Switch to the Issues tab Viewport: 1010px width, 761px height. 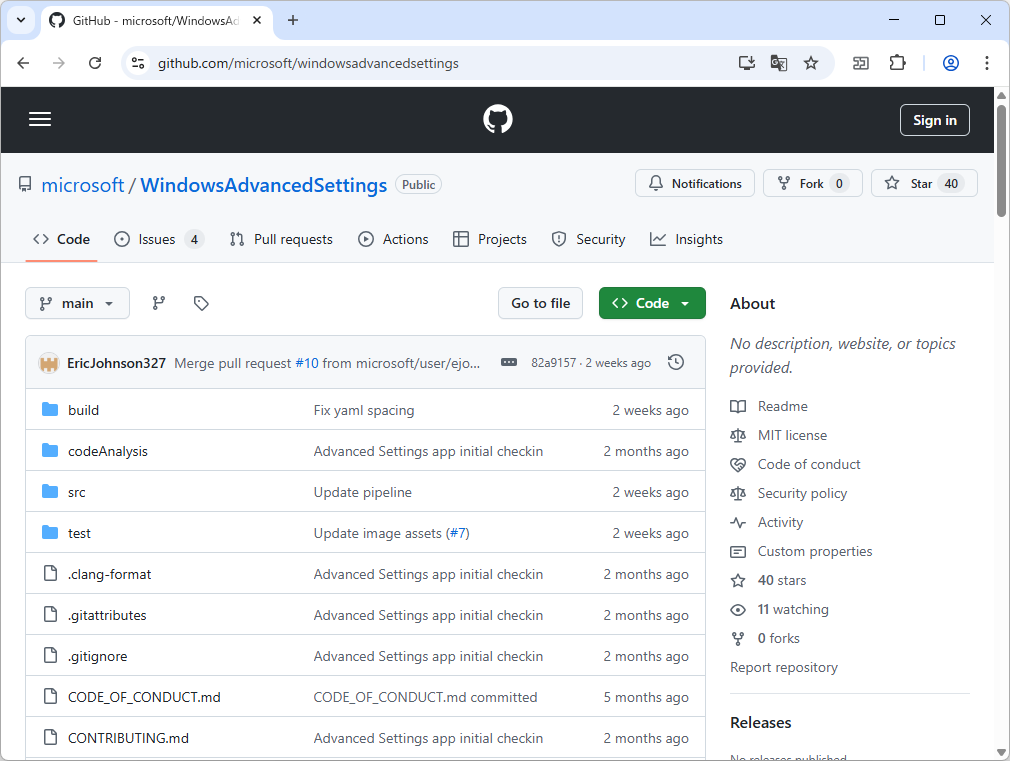tap(155, 239)
